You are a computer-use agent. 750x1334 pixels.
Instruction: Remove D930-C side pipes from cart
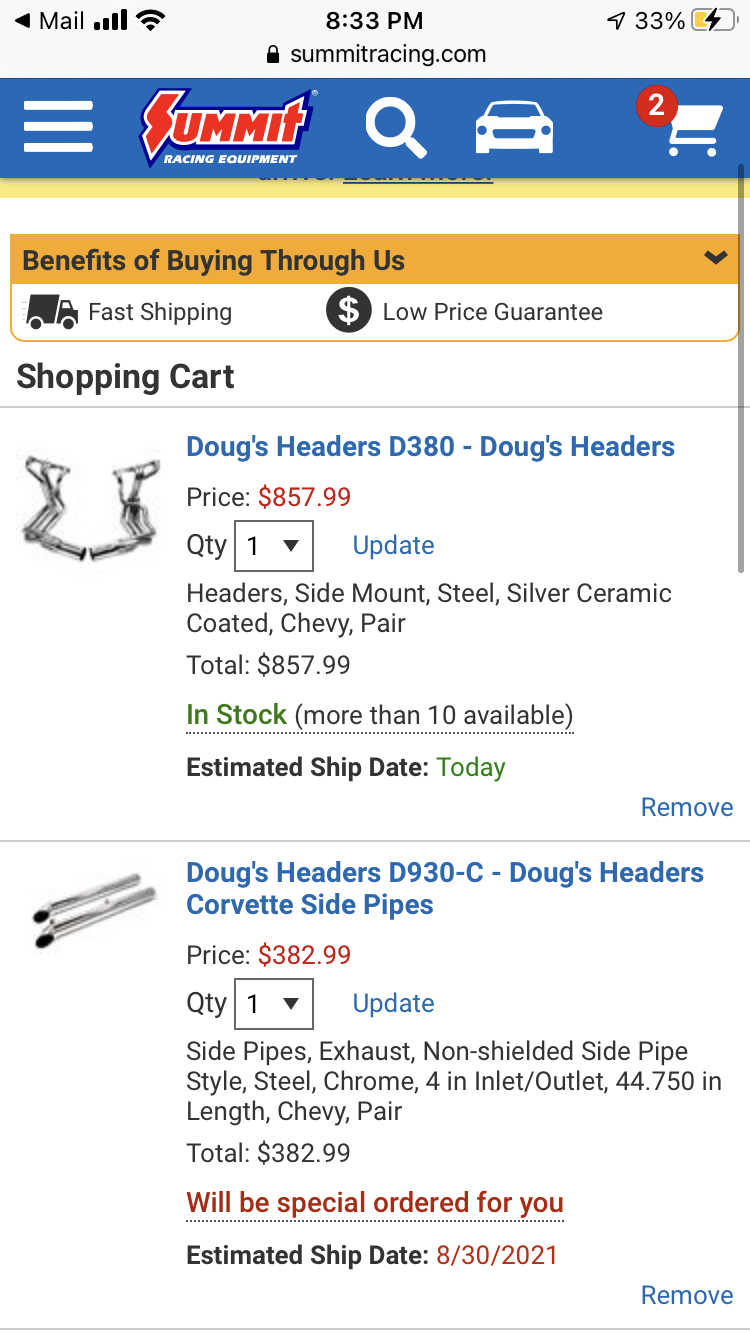686,1295
